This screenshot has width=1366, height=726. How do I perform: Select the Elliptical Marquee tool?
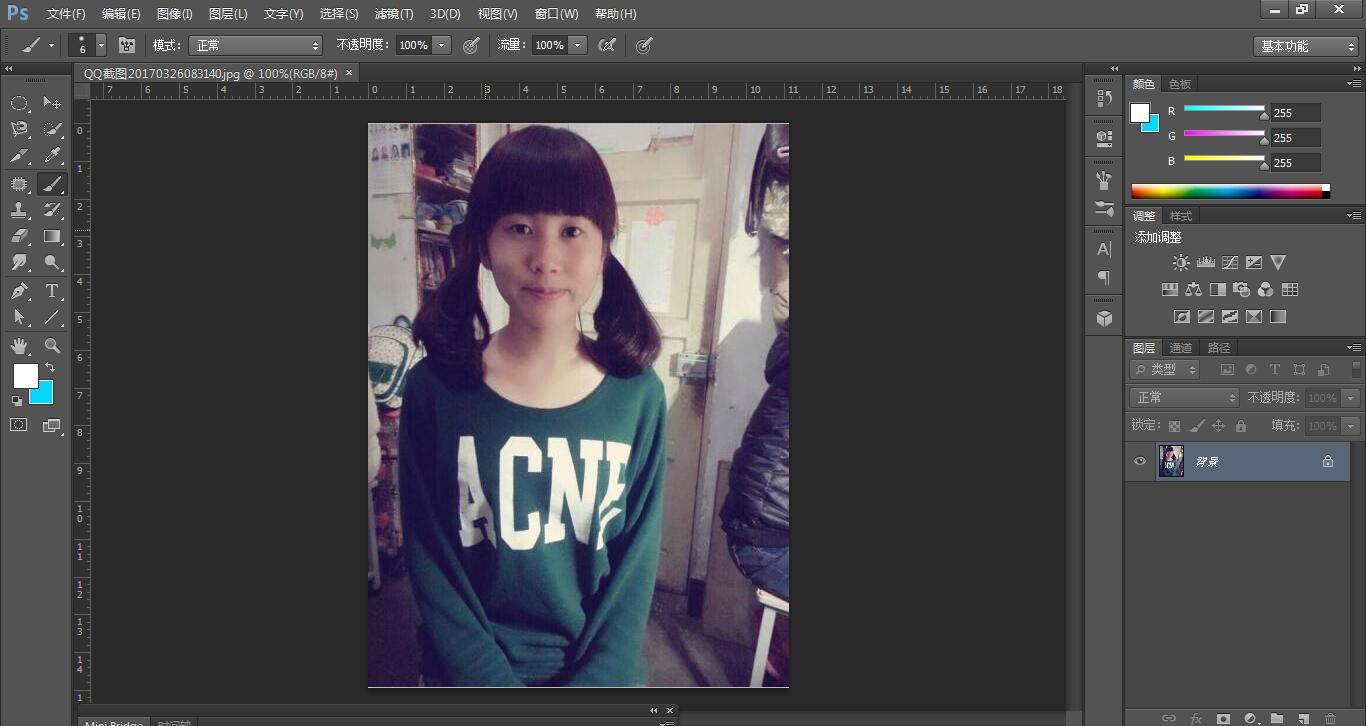(x=19, y=103)
